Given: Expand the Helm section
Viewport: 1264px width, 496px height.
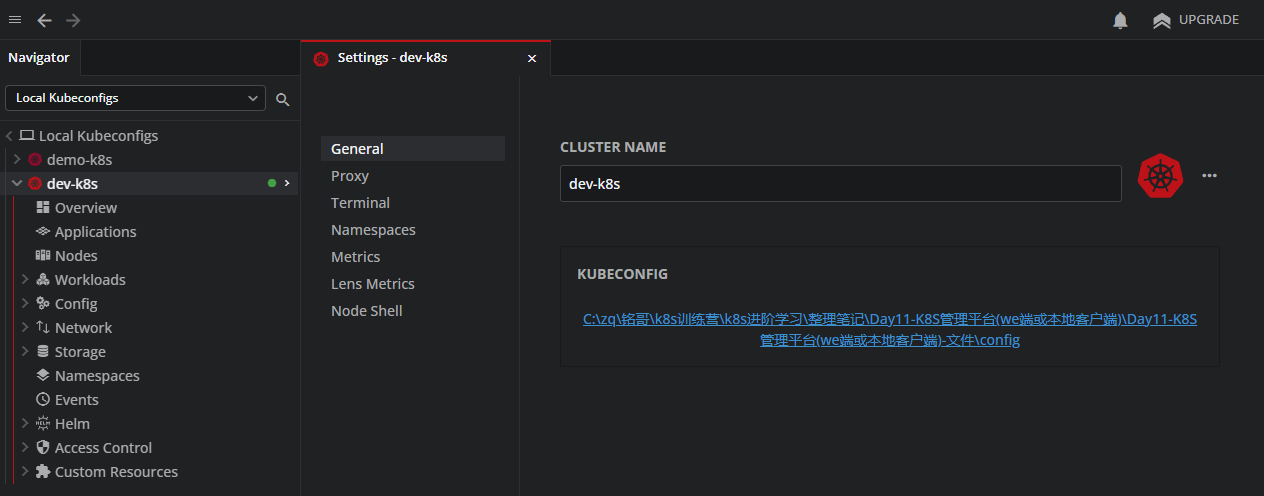Looking at the screenshot, I should [26, 424].
